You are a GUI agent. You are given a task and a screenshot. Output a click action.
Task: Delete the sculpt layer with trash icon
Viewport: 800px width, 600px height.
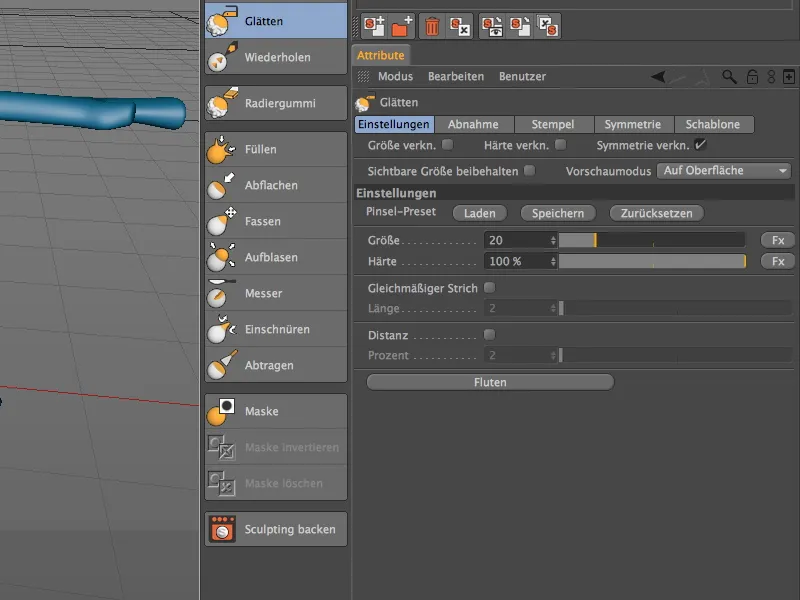pos(432,26)
